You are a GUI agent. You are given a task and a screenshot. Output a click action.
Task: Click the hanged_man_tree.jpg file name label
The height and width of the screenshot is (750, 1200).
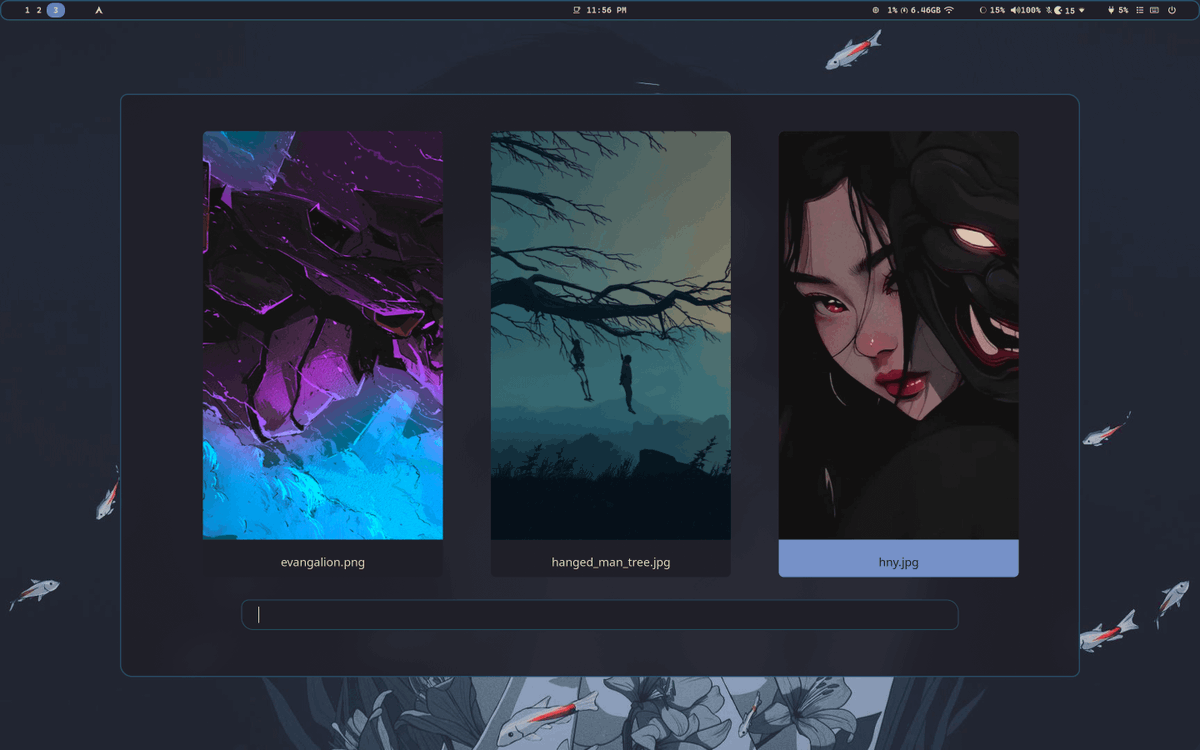click(x=611, y=562)
